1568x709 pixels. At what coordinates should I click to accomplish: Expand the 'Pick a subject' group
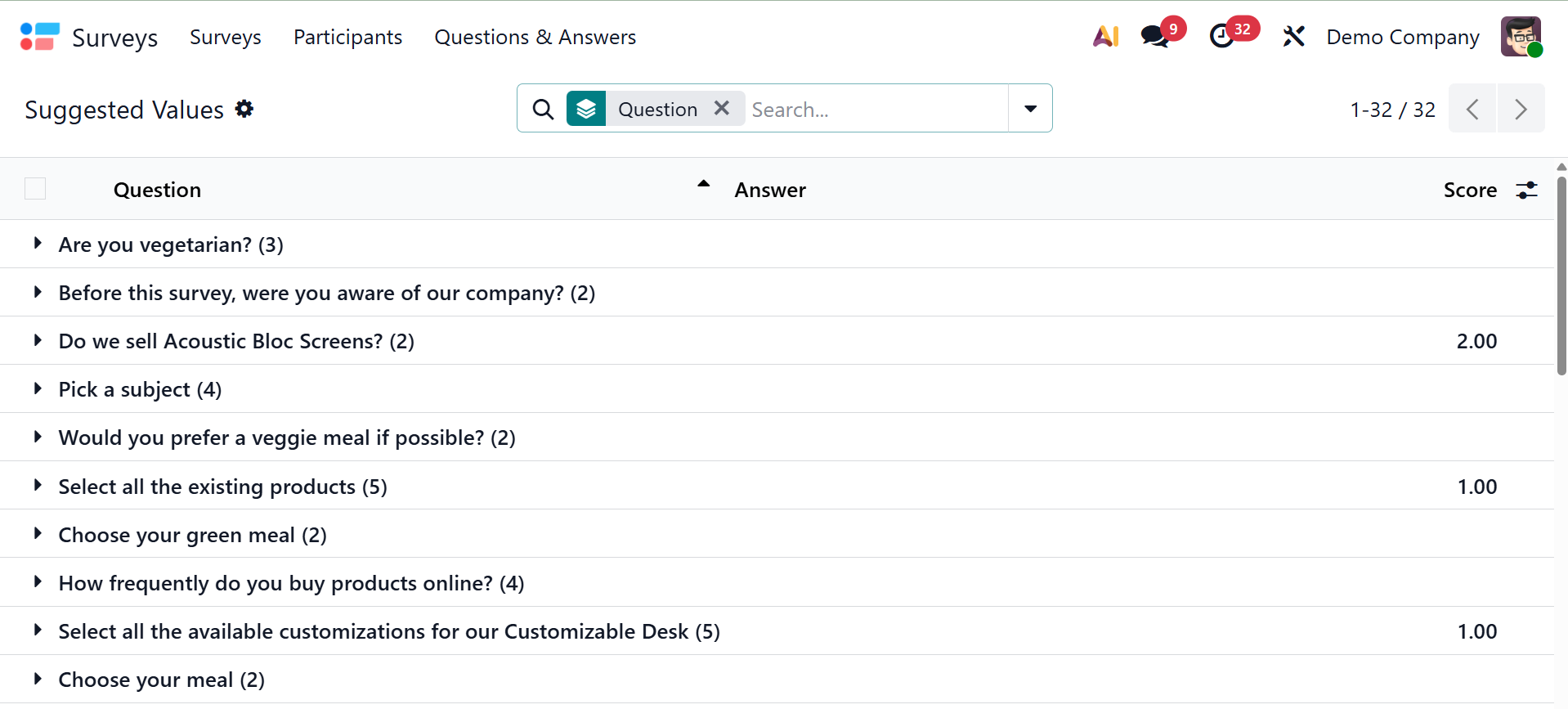point(38,388)
